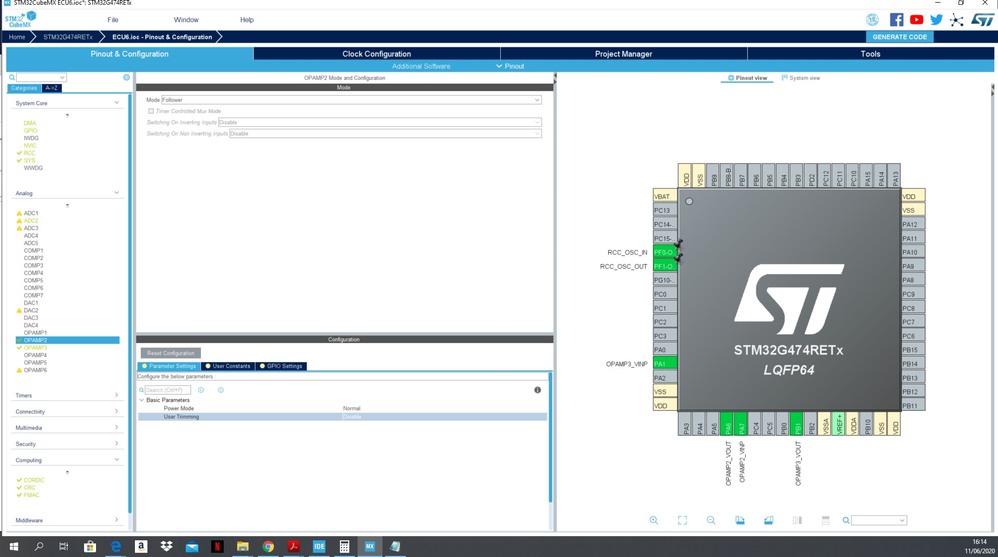The image size is (998, 557).
Task: Click Reset Configuration button
Action: (171, 353)
